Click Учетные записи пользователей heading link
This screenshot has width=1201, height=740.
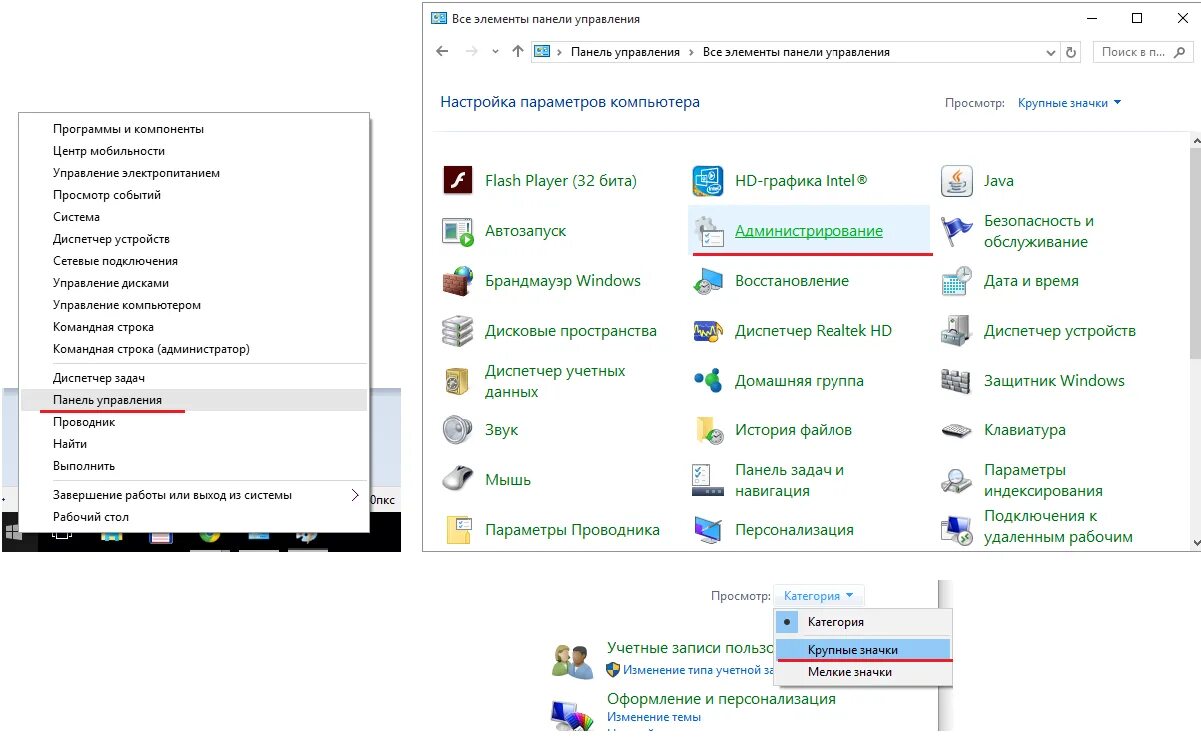pyautogui.click(x=691, y=648)
